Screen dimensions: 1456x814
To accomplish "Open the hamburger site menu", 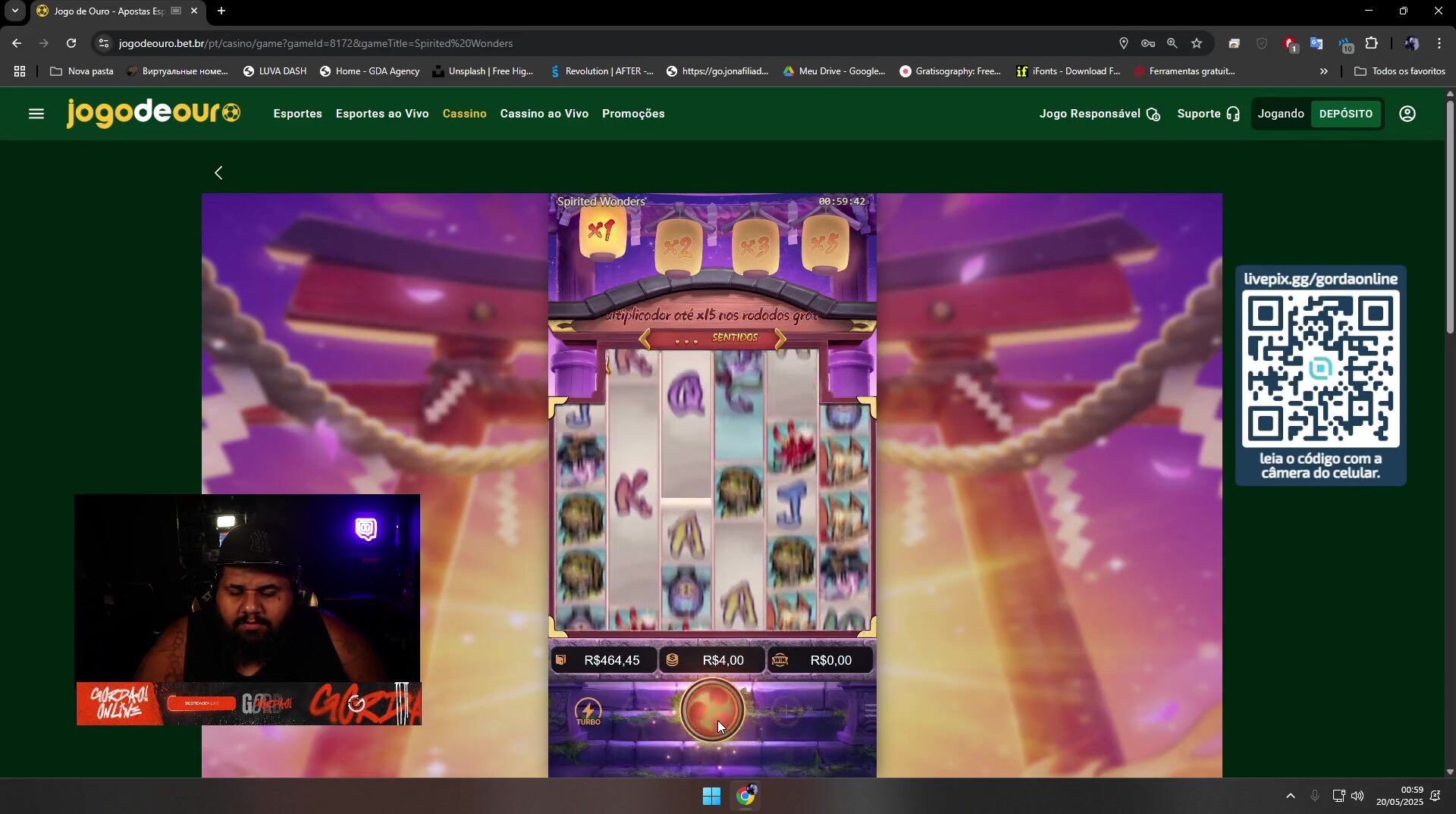I will click(36, 114).
